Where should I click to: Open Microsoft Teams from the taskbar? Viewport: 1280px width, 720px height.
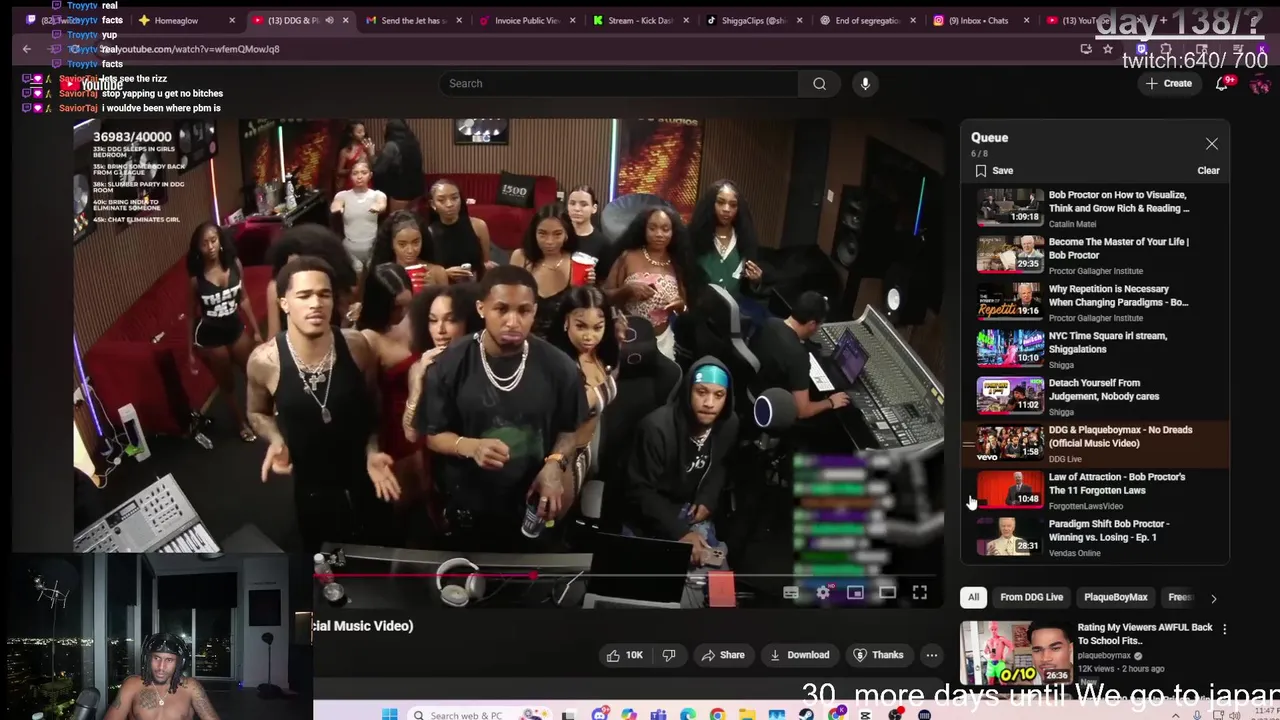658,714
